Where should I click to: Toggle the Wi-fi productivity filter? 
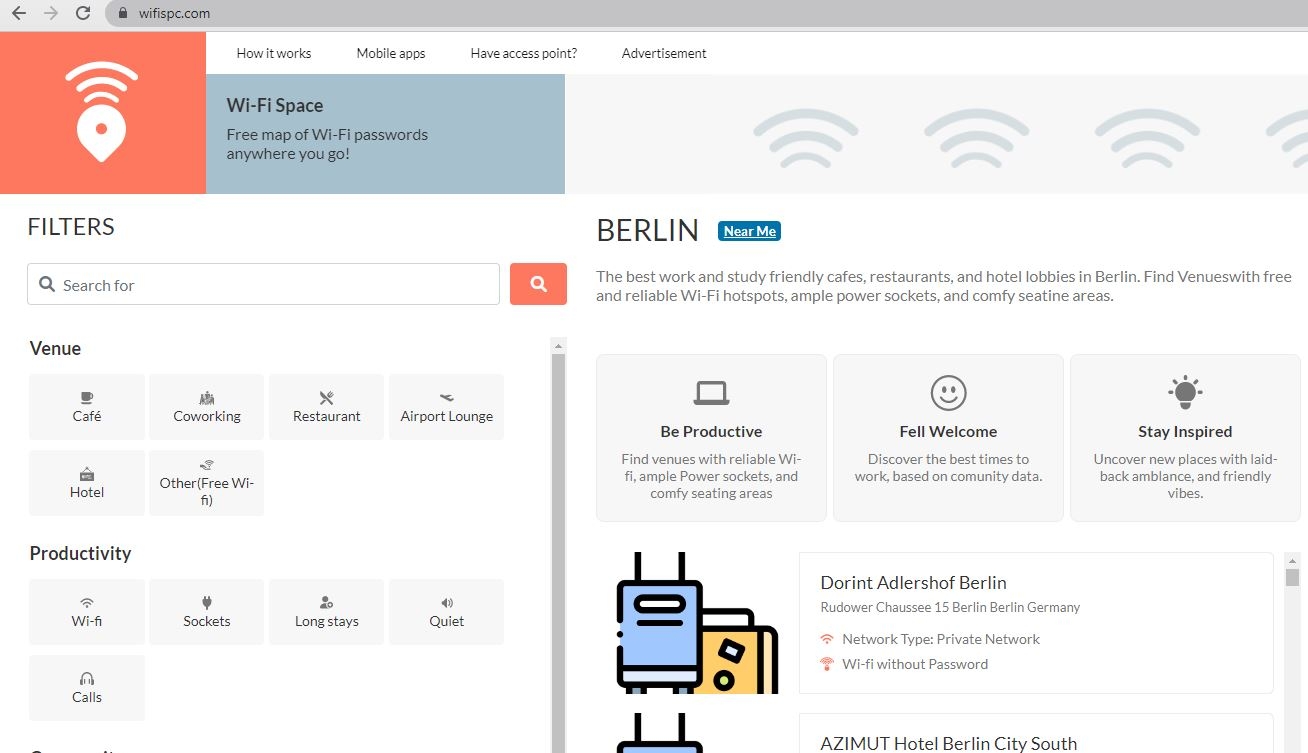tap(87, 612)
